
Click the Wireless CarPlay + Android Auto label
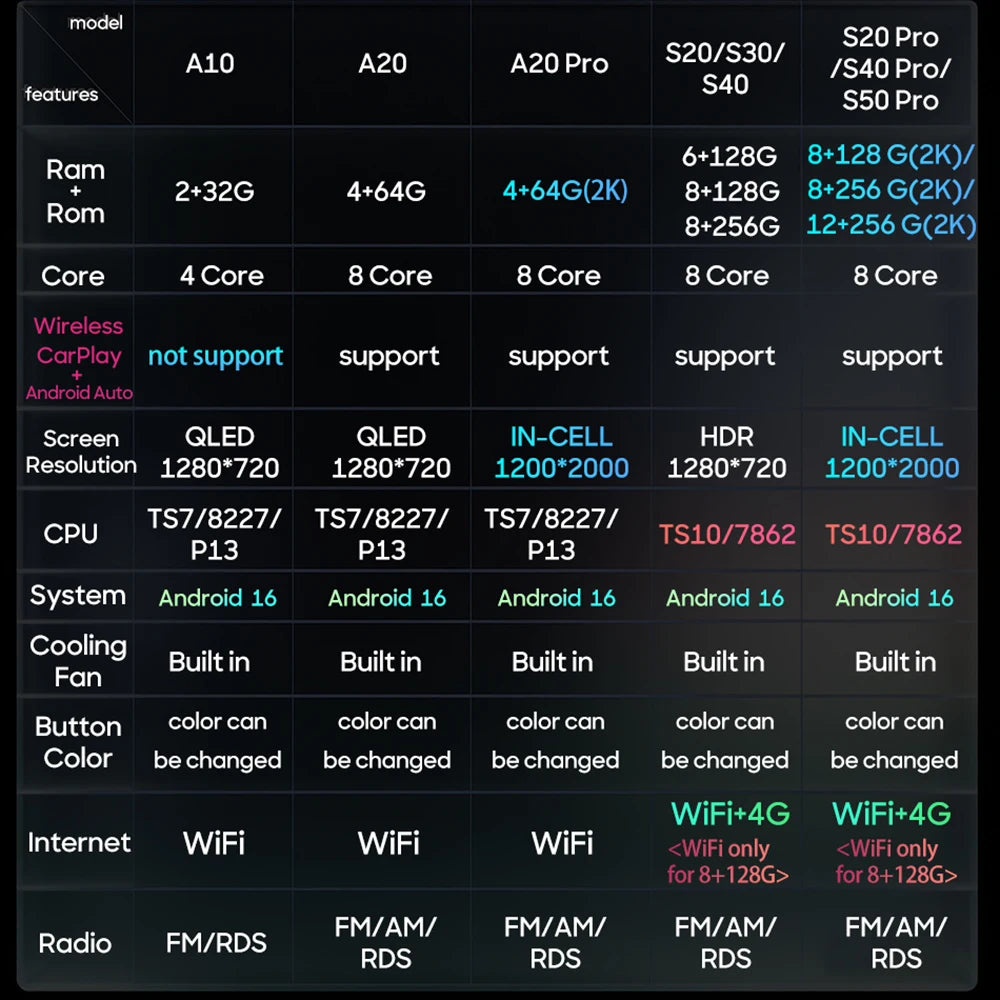click(78, 358)
